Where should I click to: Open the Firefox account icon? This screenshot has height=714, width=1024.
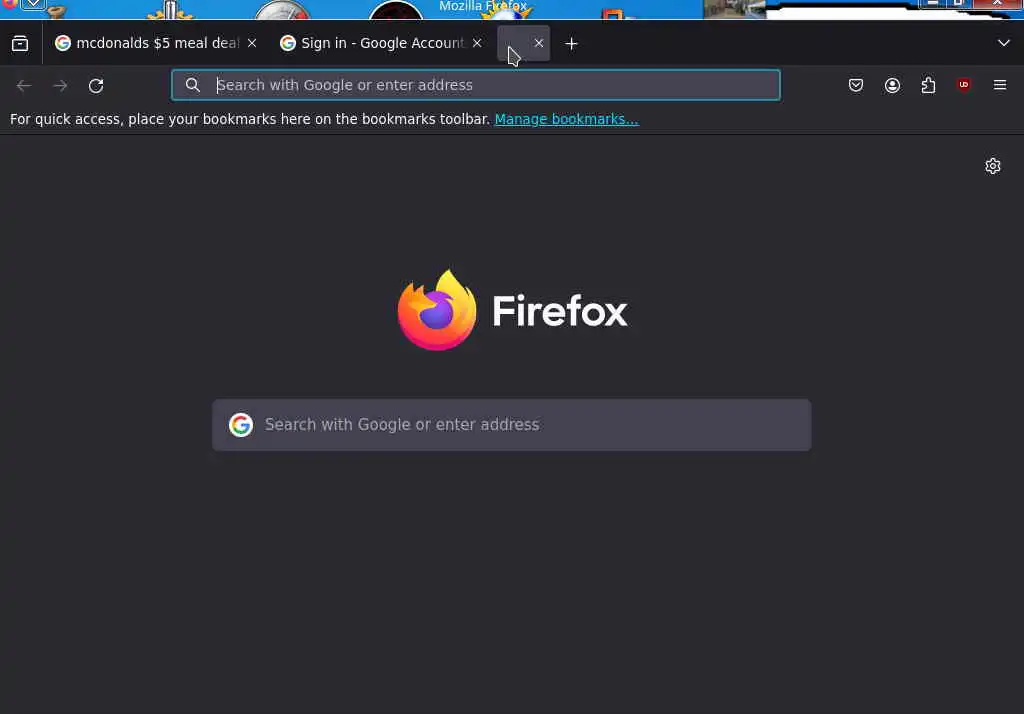(892, 85)
